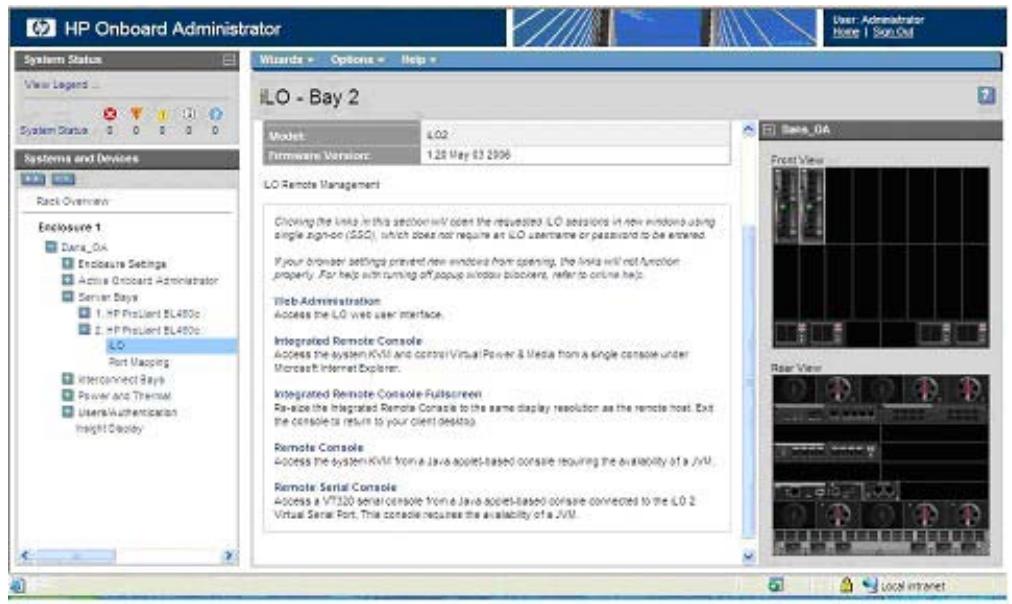The height and width of the screenshot is (604, 1012).
Task: Click left arrow of tree horizontal scrollbar
Action: 26,556
